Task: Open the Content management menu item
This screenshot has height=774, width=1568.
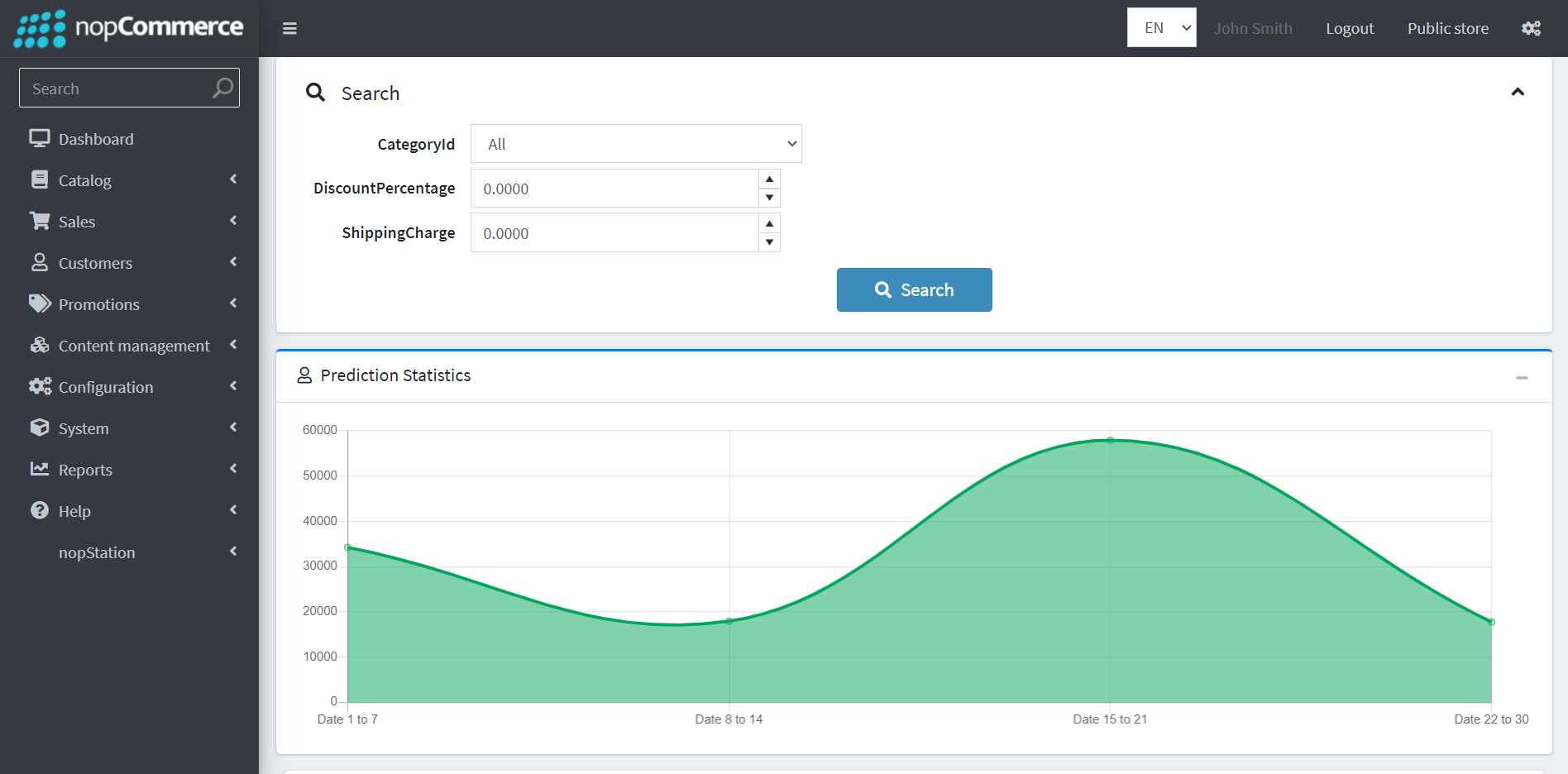Action: click(129, 346)
